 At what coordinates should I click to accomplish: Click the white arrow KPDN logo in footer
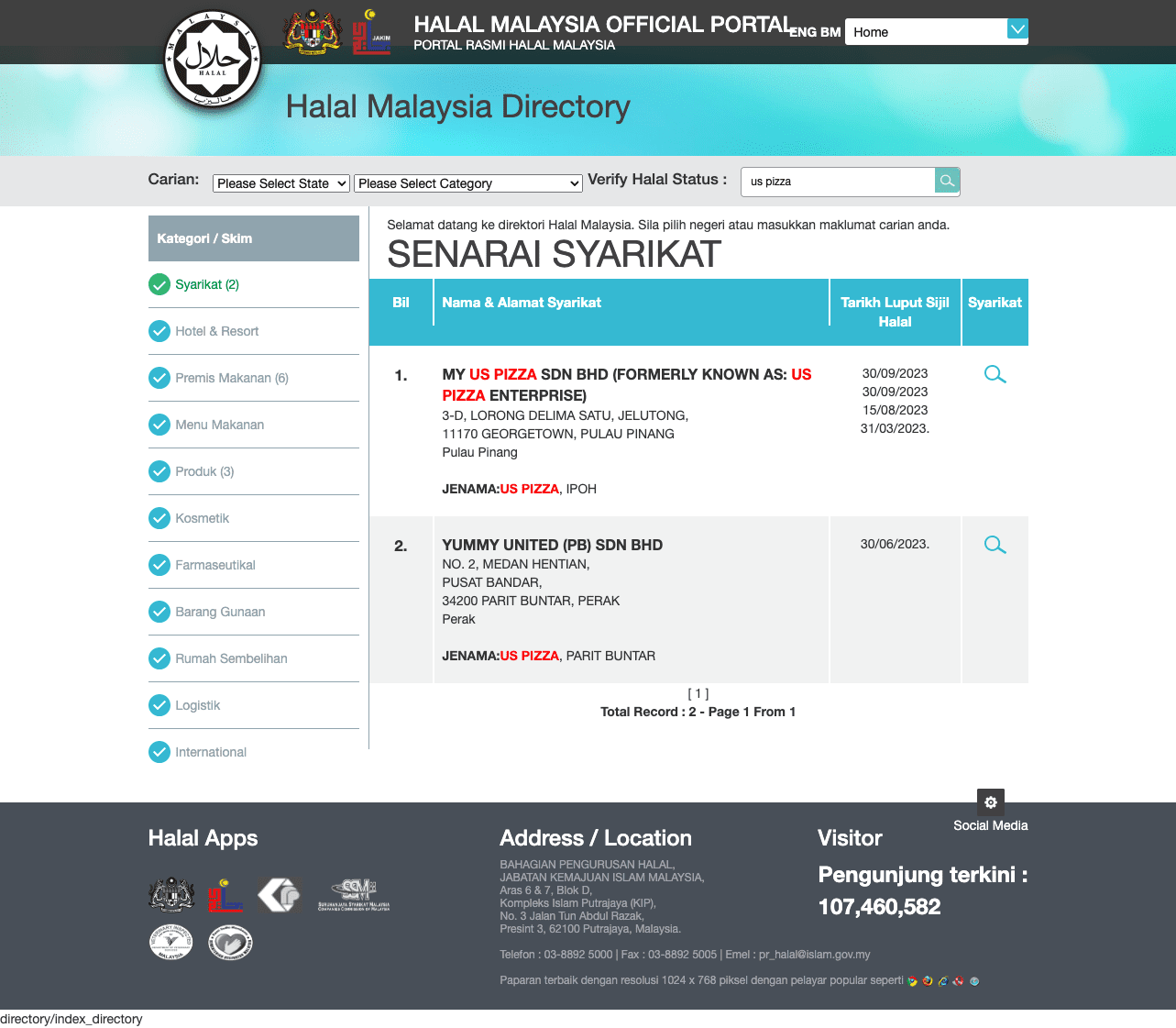(280, 895)
